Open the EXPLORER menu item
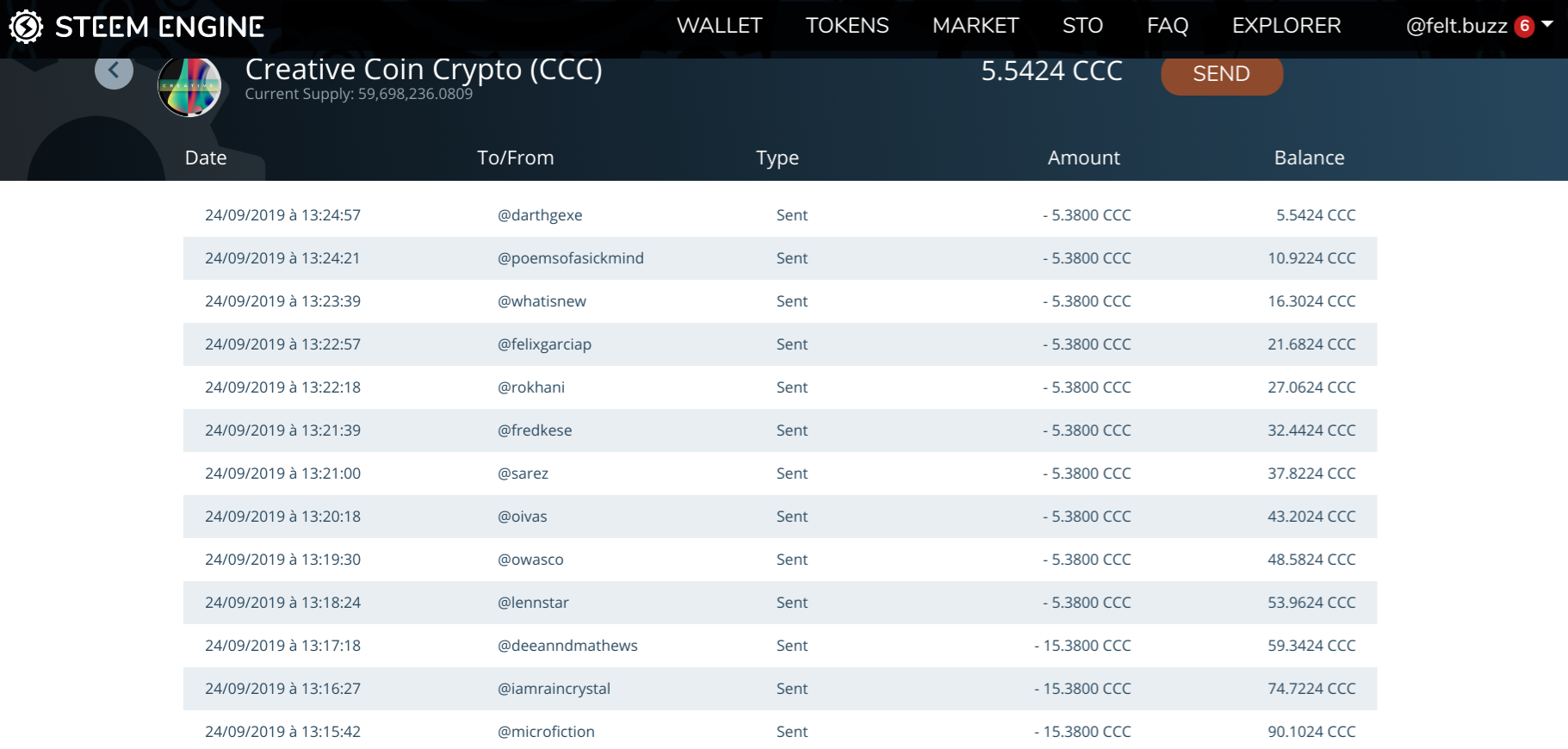1568x749 pixels. [1286, 26]
